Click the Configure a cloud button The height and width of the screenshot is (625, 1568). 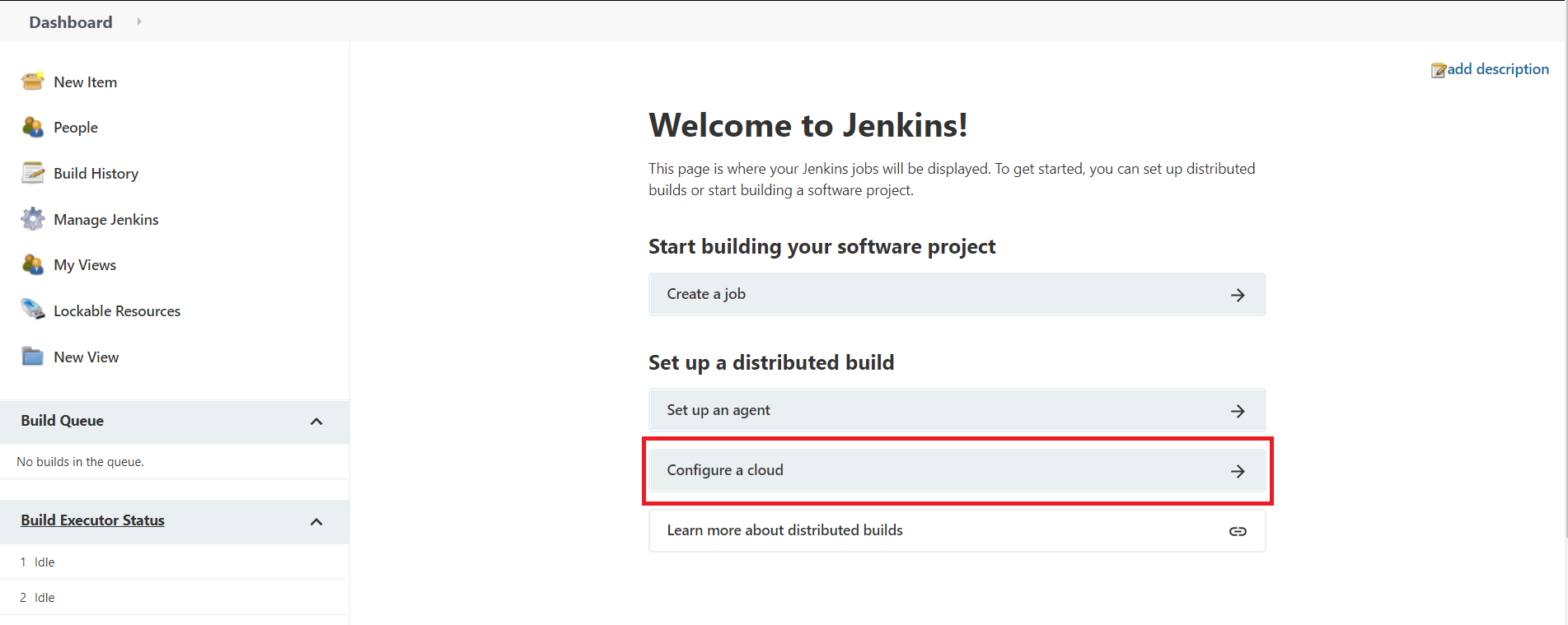957,470
